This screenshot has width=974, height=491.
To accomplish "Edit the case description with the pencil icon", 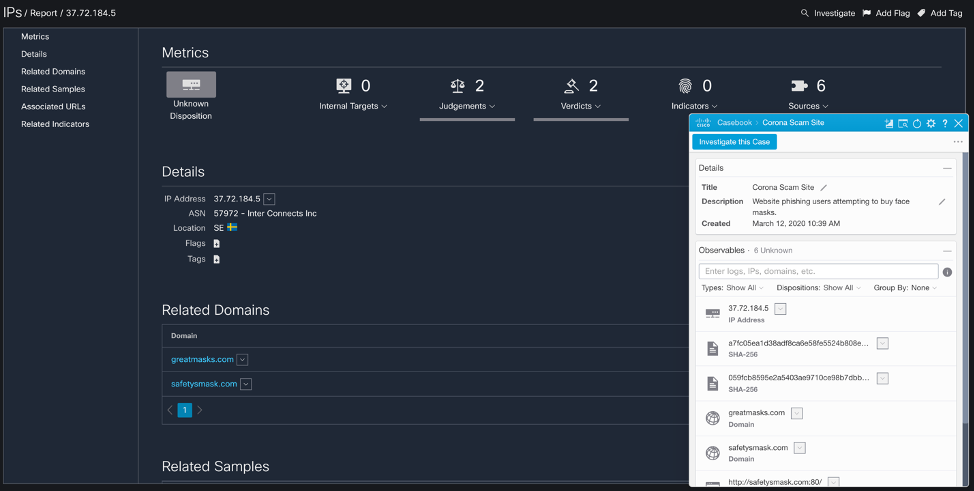I will coord(941,201).
